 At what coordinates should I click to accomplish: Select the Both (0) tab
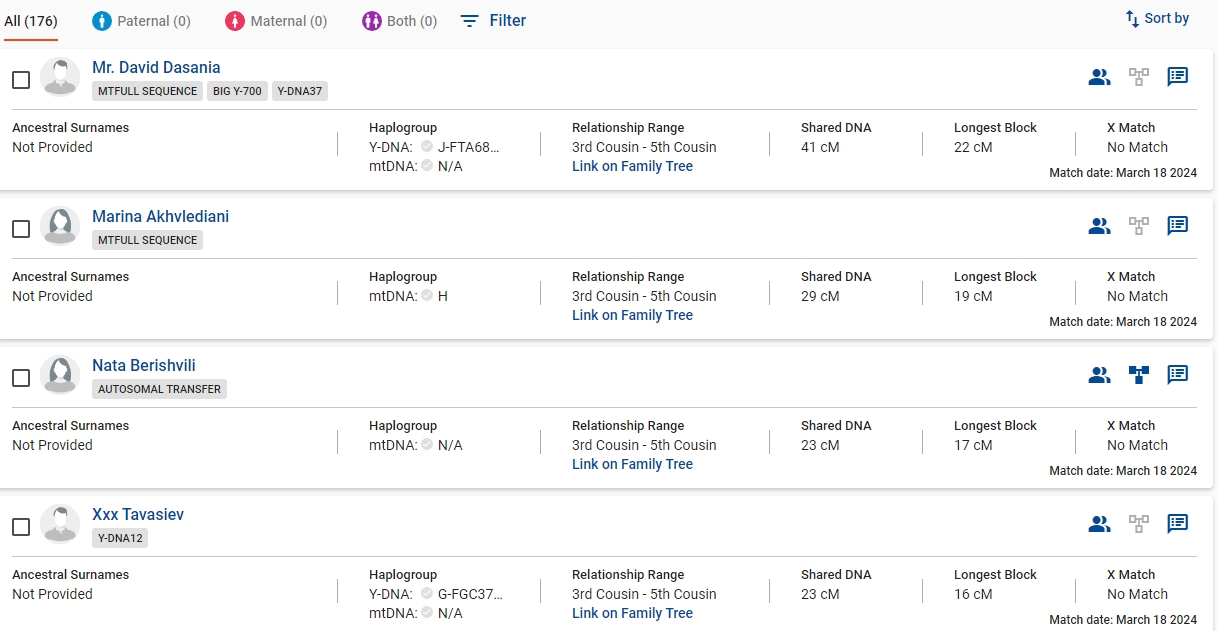[399, 21]
